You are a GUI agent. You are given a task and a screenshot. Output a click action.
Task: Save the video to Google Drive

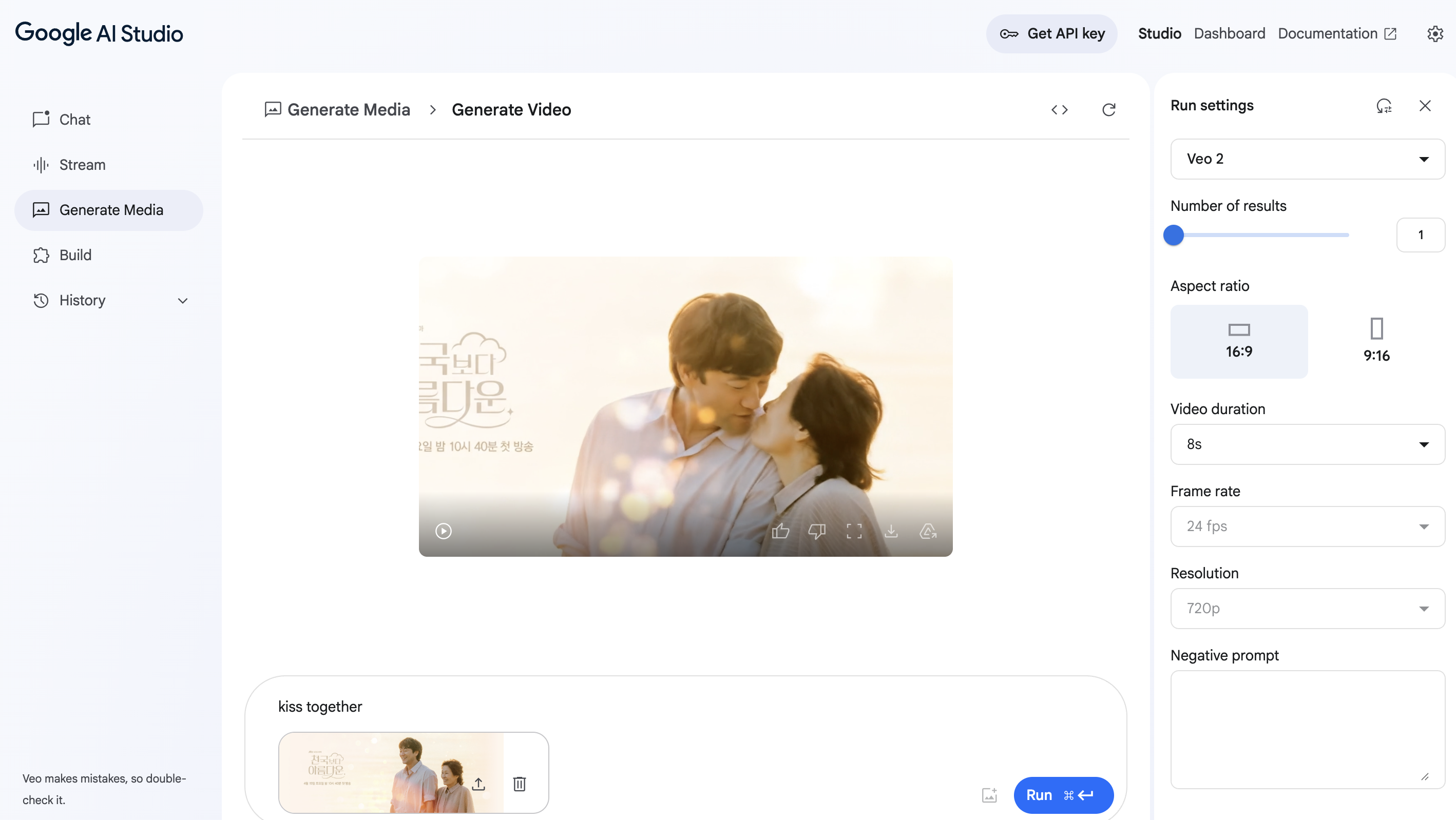point(928,531)
